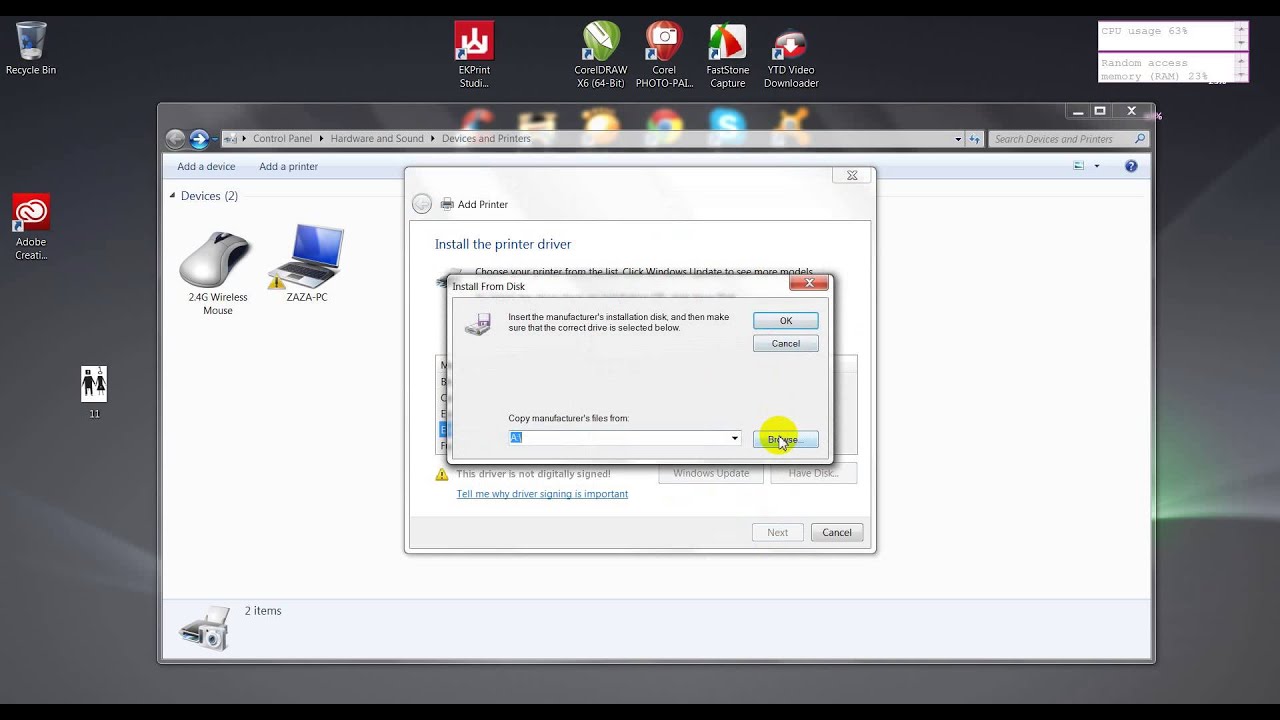Click the back arrow in Devices and Printers
Screen dimensions: 1280x720
tap(176, 139)
